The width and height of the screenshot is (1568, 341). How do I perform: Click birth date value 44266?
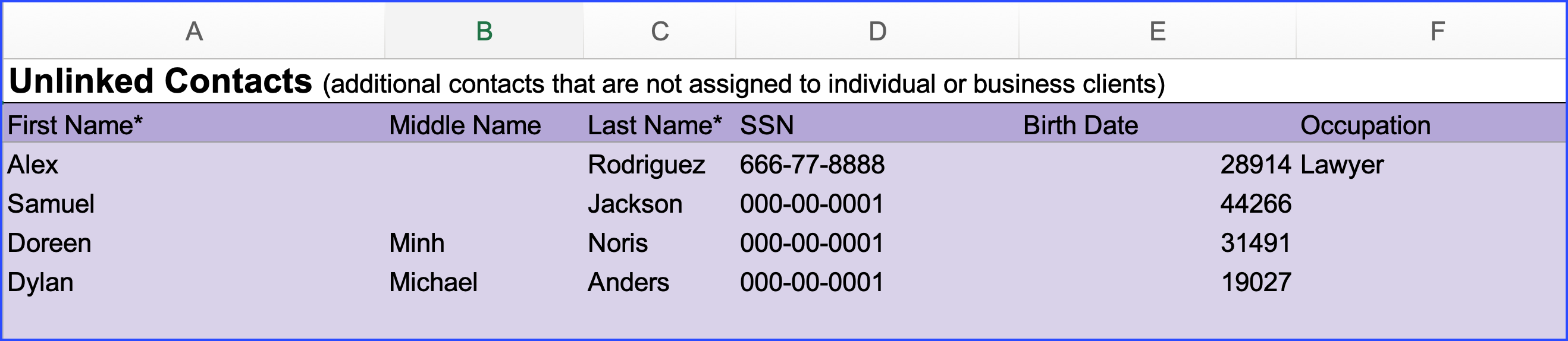pyautogui.click(x=1255, y=204)
